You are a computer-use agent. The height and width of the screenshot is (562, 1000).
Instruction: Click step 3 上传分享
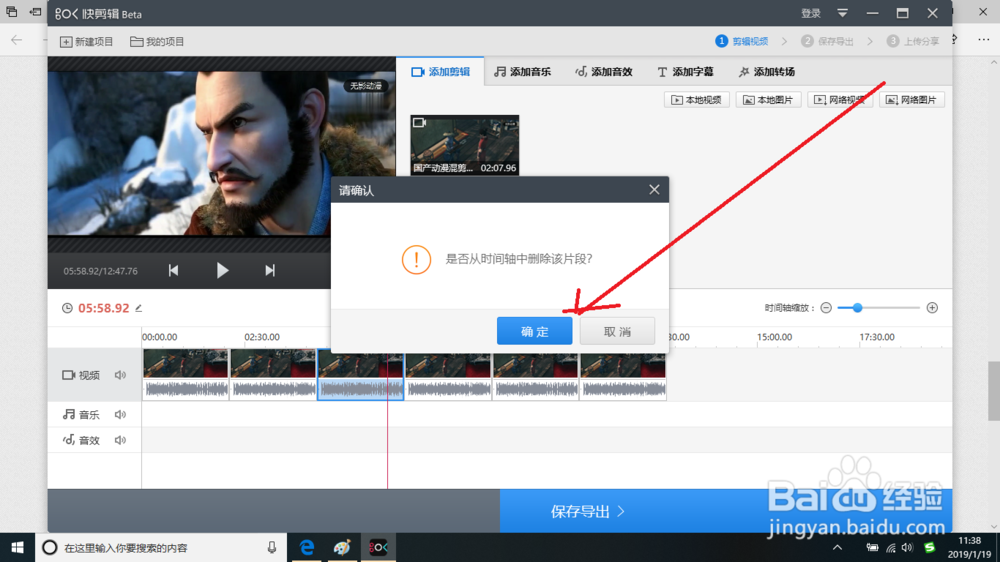pyautogui.click(x=913, y=41)
